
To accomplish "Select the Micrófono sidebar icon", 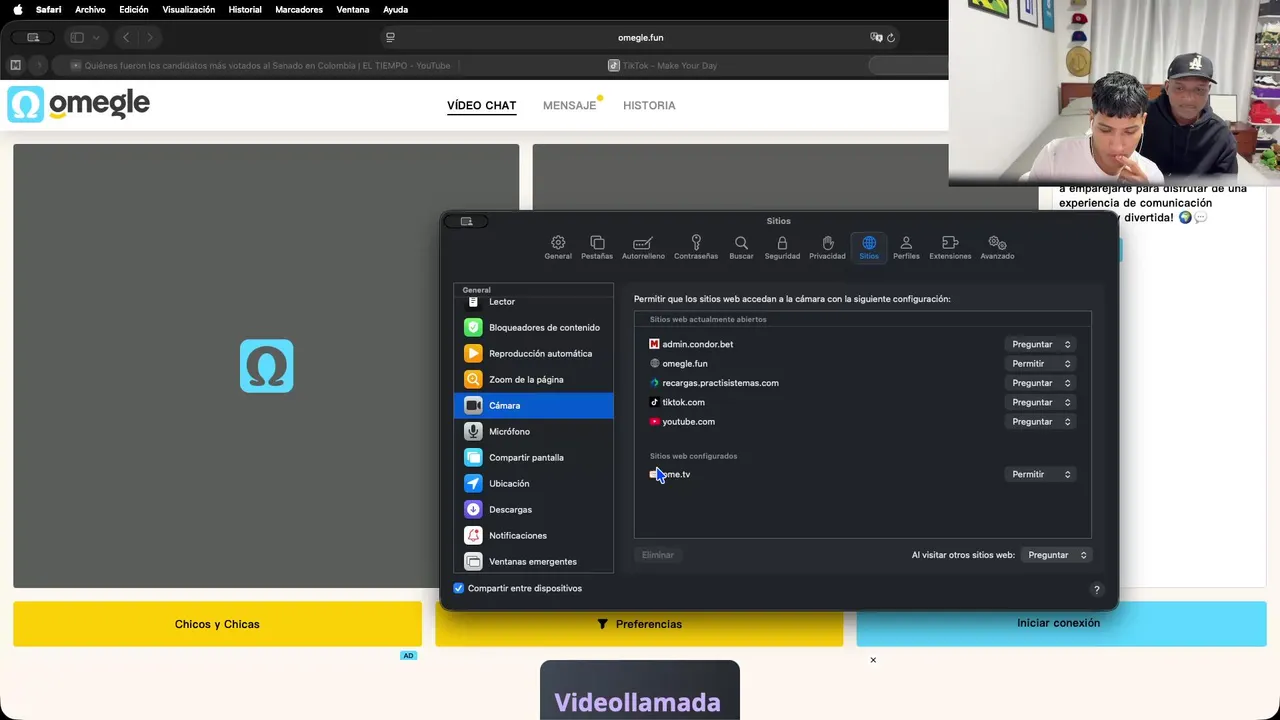I will coord(473,431).
